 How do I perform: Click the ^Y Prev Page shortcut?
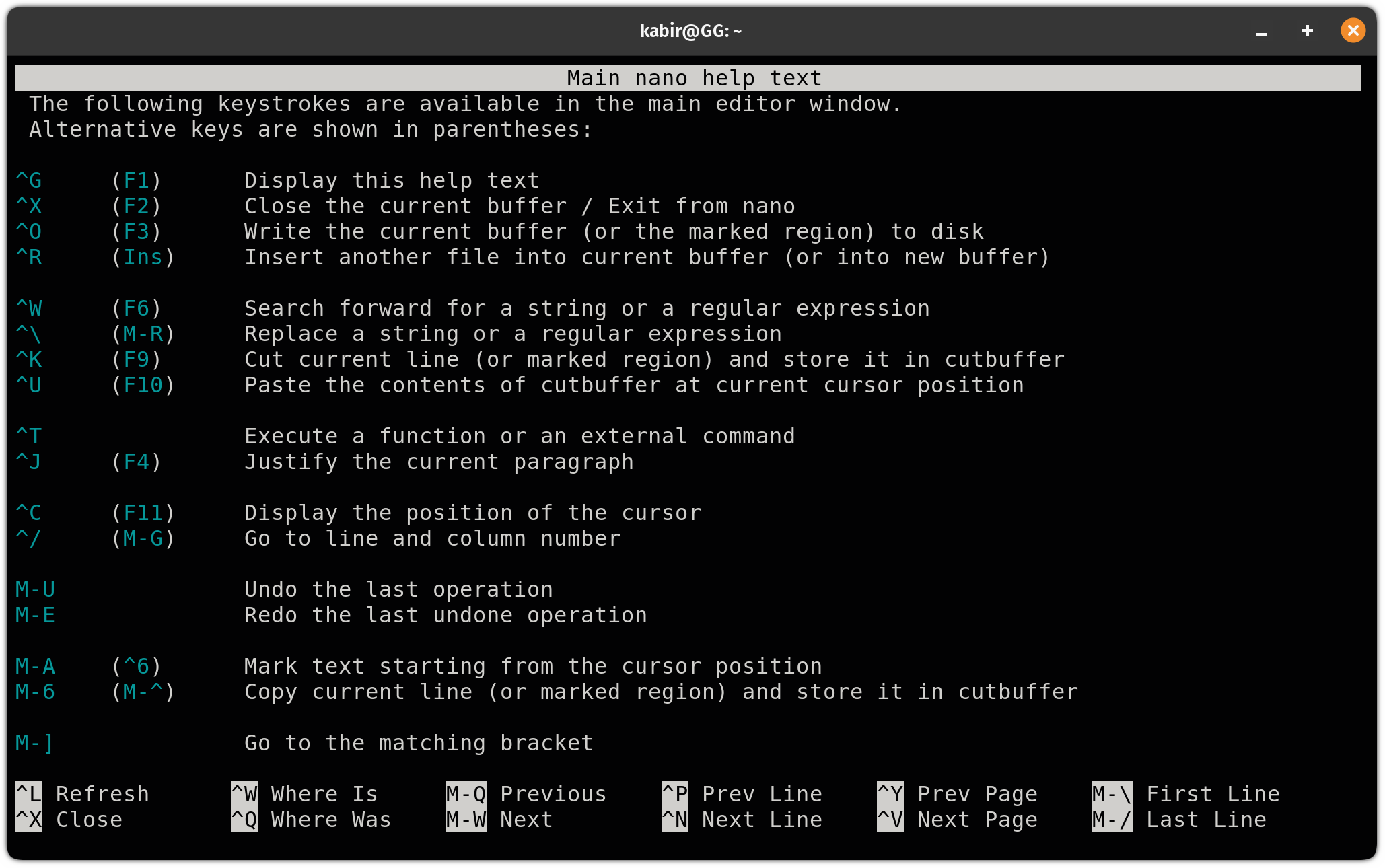point(956,794)
